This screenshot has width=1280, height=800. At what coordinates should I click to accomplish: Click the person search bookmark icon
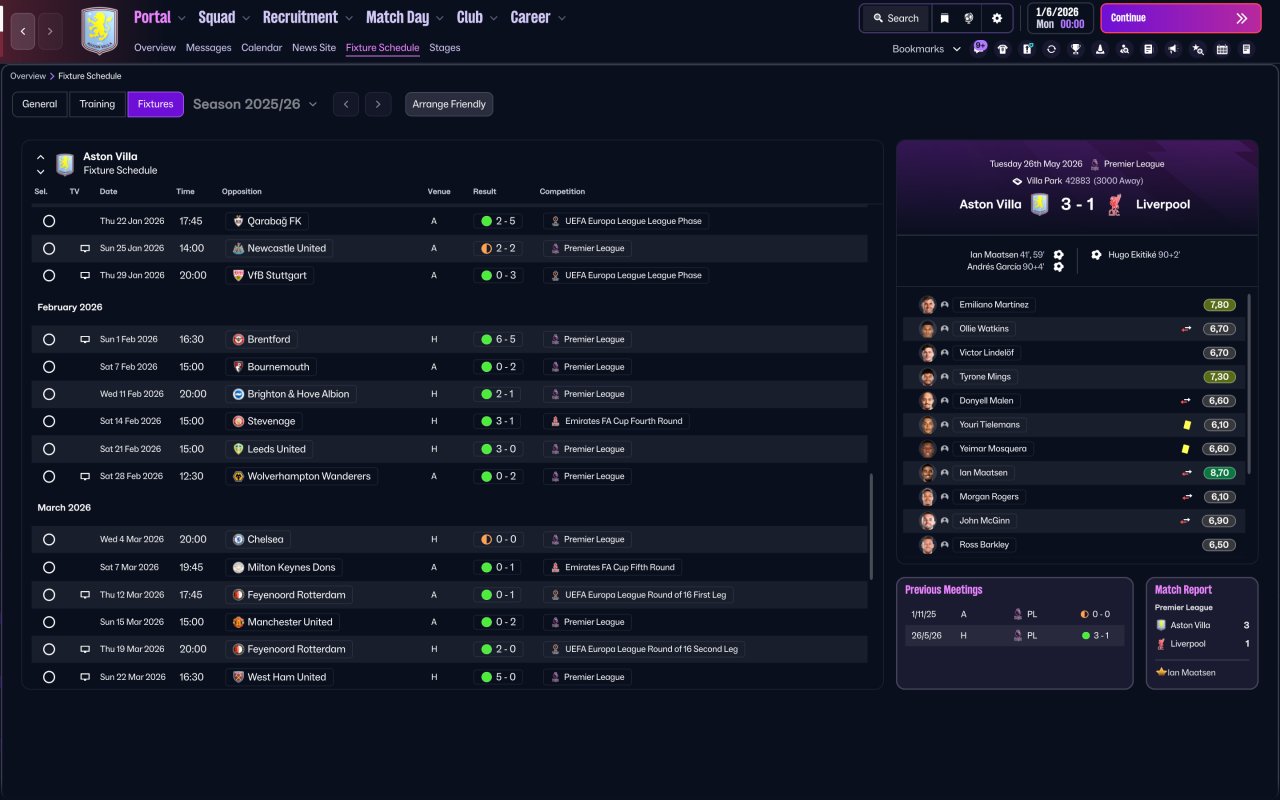[1124, 49]
